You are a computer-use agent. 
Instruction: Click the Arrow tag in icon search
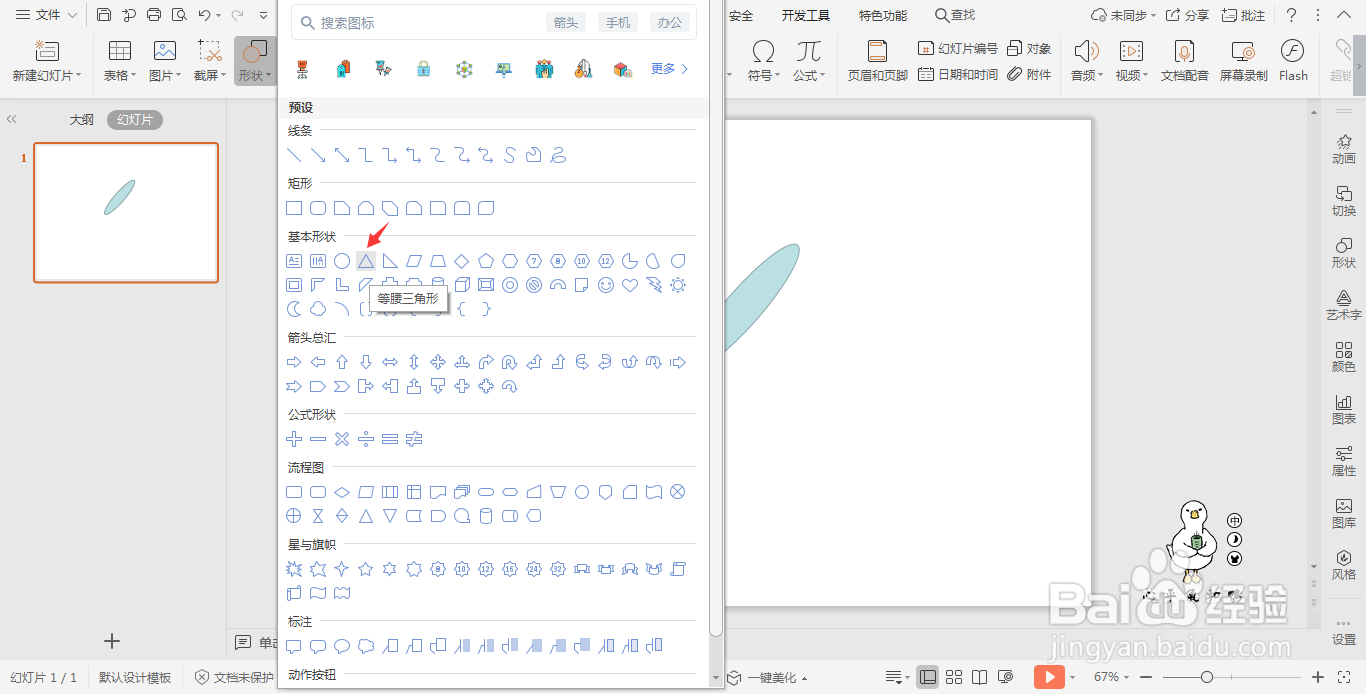pyautogui.click(x=566, y=22)
